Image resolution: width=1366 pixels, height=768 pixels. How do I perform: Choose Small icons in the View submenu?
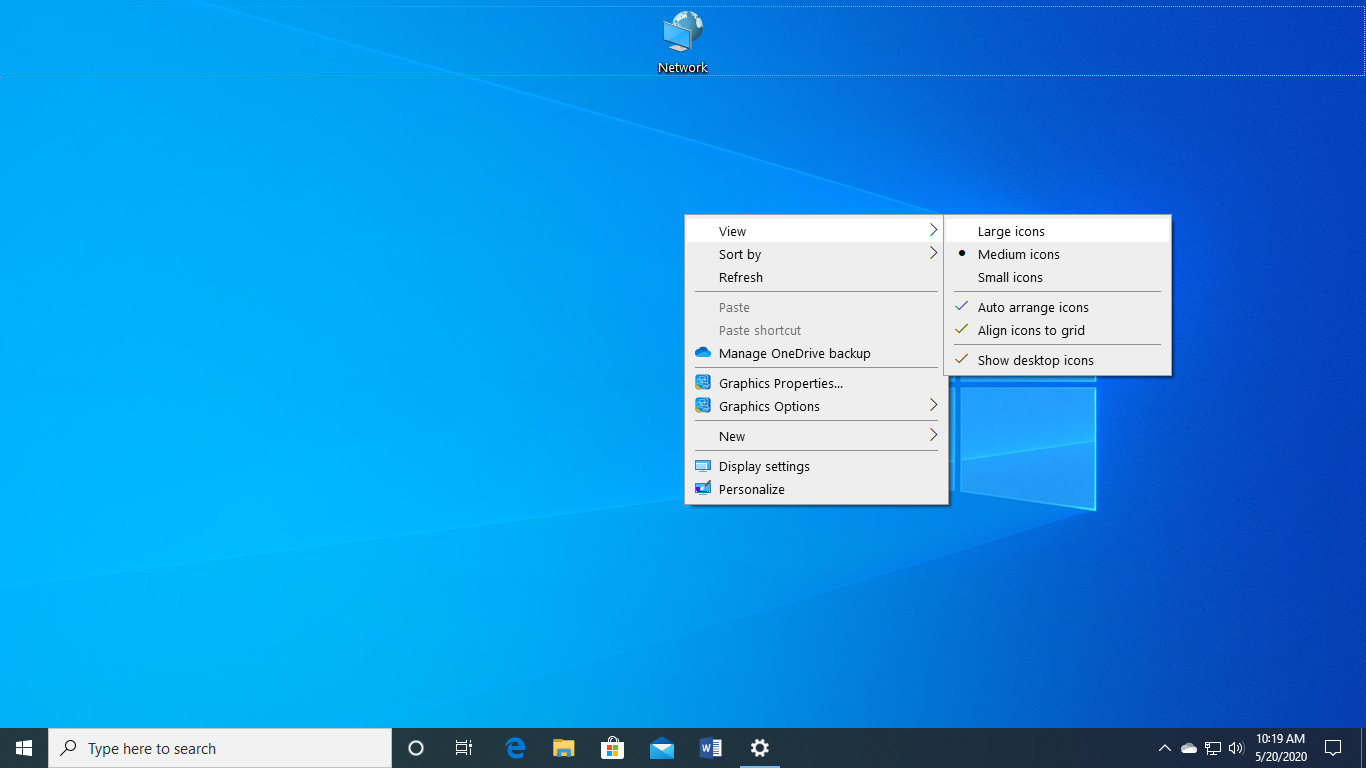pyautogui.click(x=1057, y=277)
